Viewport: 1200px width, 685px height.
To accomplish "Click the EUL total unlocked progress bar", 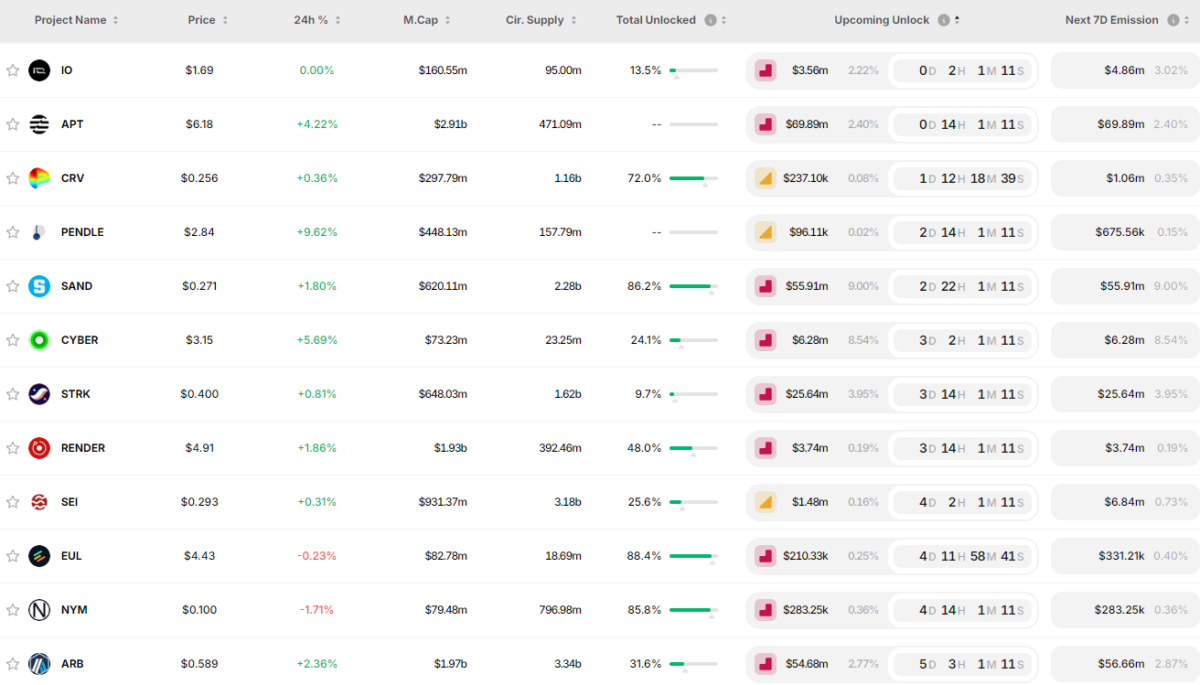I will click(x=693, y=556).
